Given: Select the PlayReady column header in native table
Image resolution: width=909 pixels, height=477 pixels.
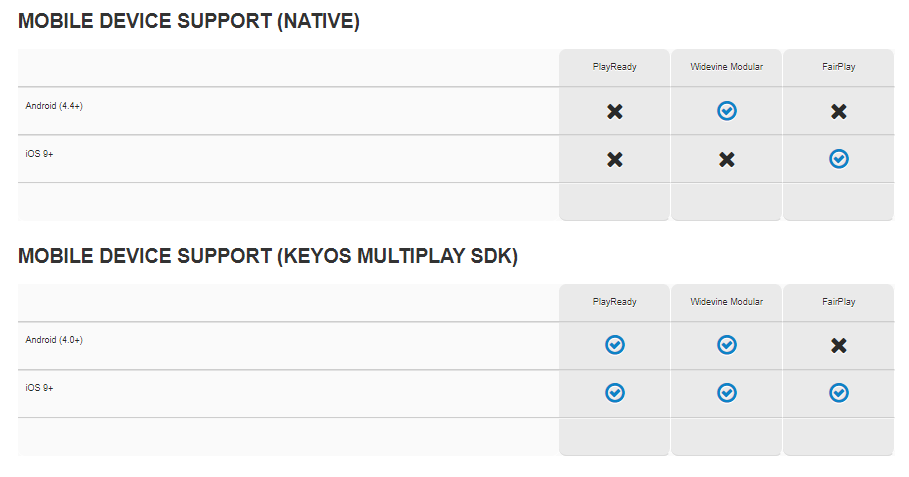Looking at the screenshot, I should pyautogui.click(x=615, y=67).
